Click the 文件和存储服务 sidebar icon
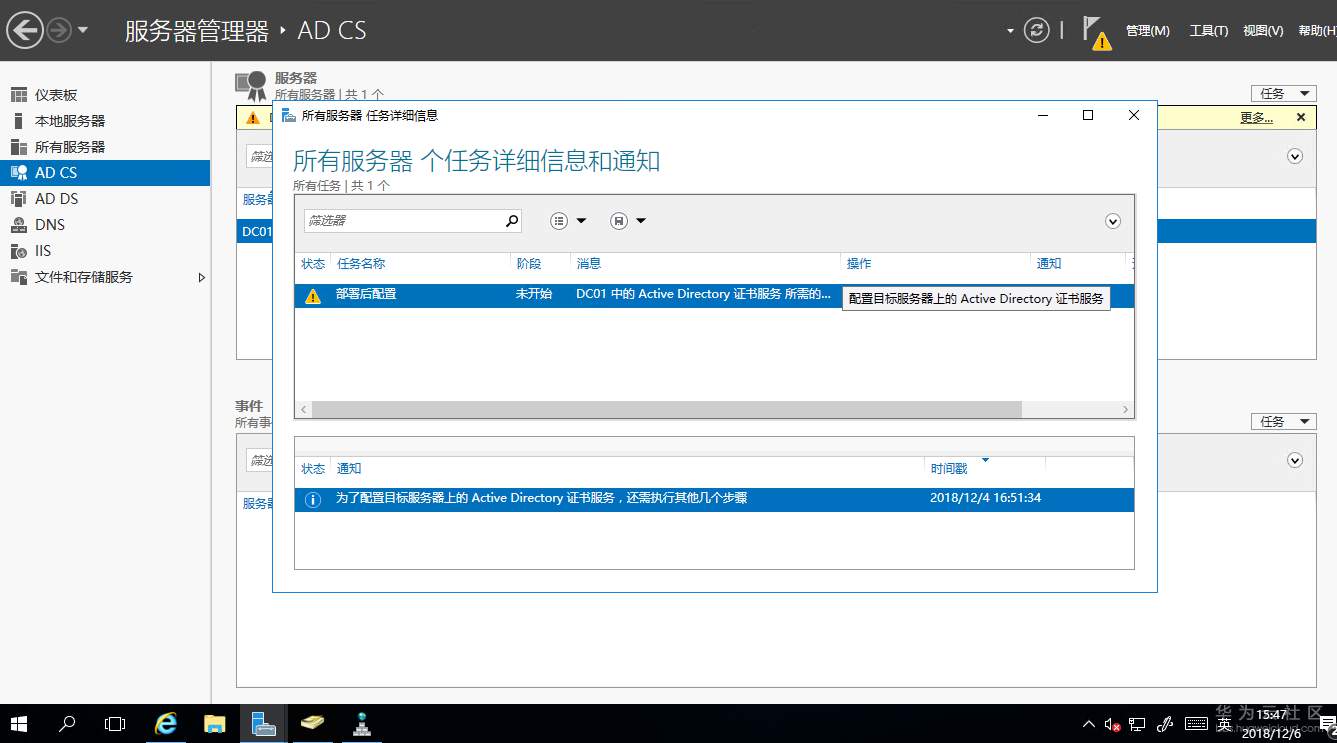 [x=18, y=277]
